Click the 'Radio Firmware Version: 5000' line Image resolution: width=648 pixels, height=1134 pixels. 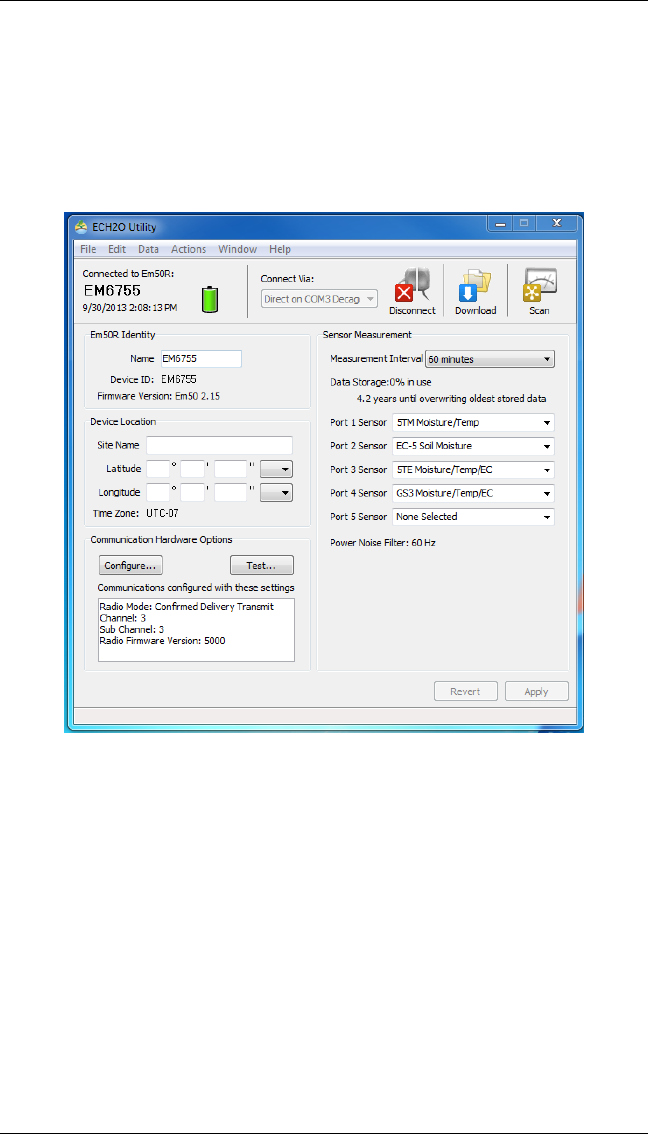161,640
